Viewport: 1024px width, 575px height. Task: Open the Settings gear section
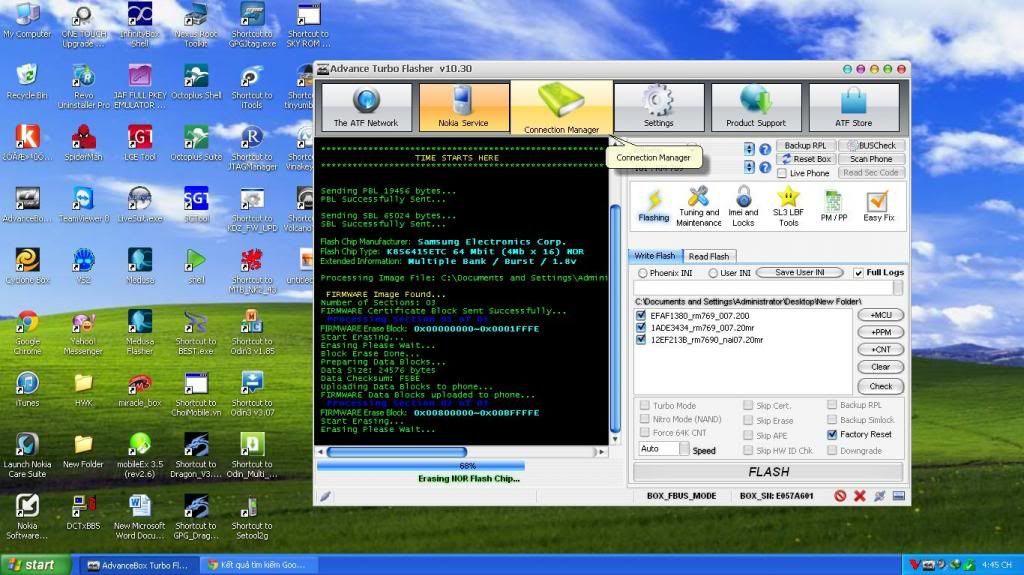(658, 107)
